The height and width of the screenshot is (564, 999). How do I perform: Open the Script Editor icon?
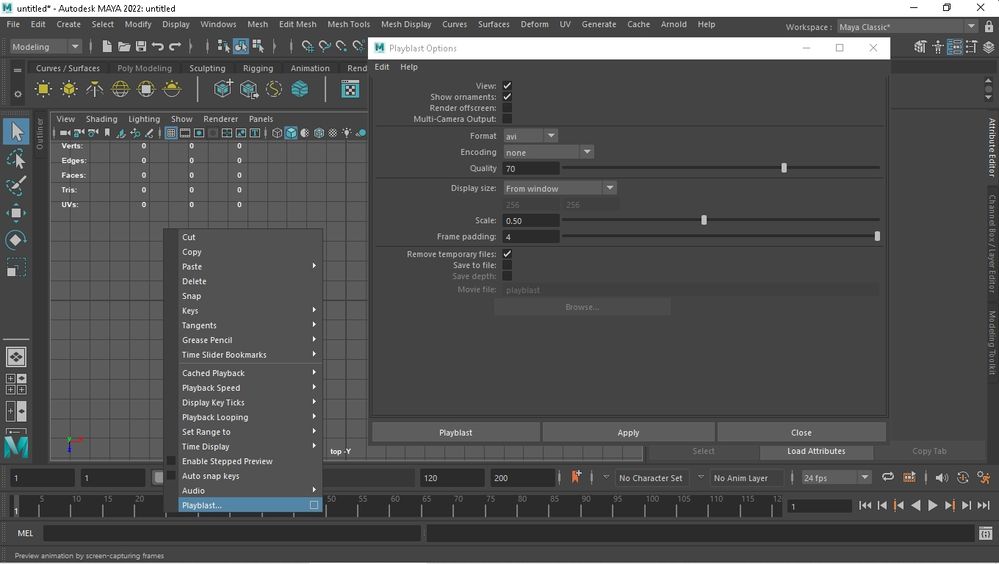pyautogui.click(x=986, y=533)
